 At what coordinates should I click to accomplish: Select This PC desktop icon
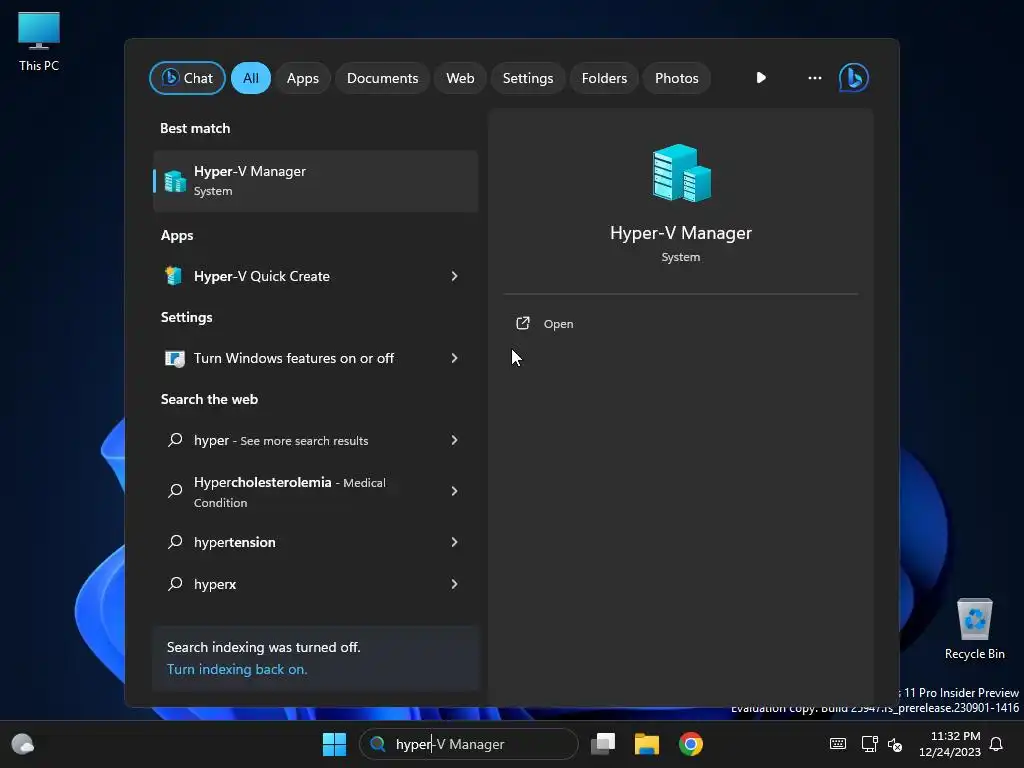coord(39,42)
